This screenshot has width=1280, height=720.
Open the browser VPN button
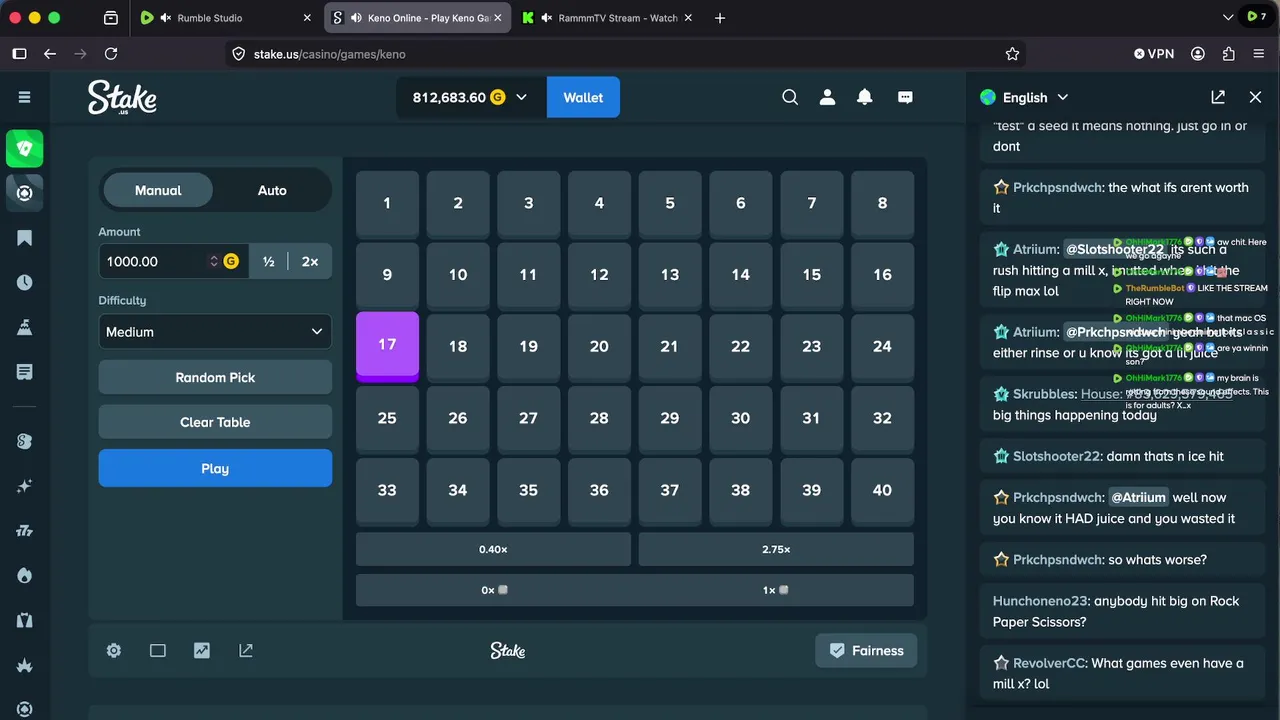tap(1154, 54)
